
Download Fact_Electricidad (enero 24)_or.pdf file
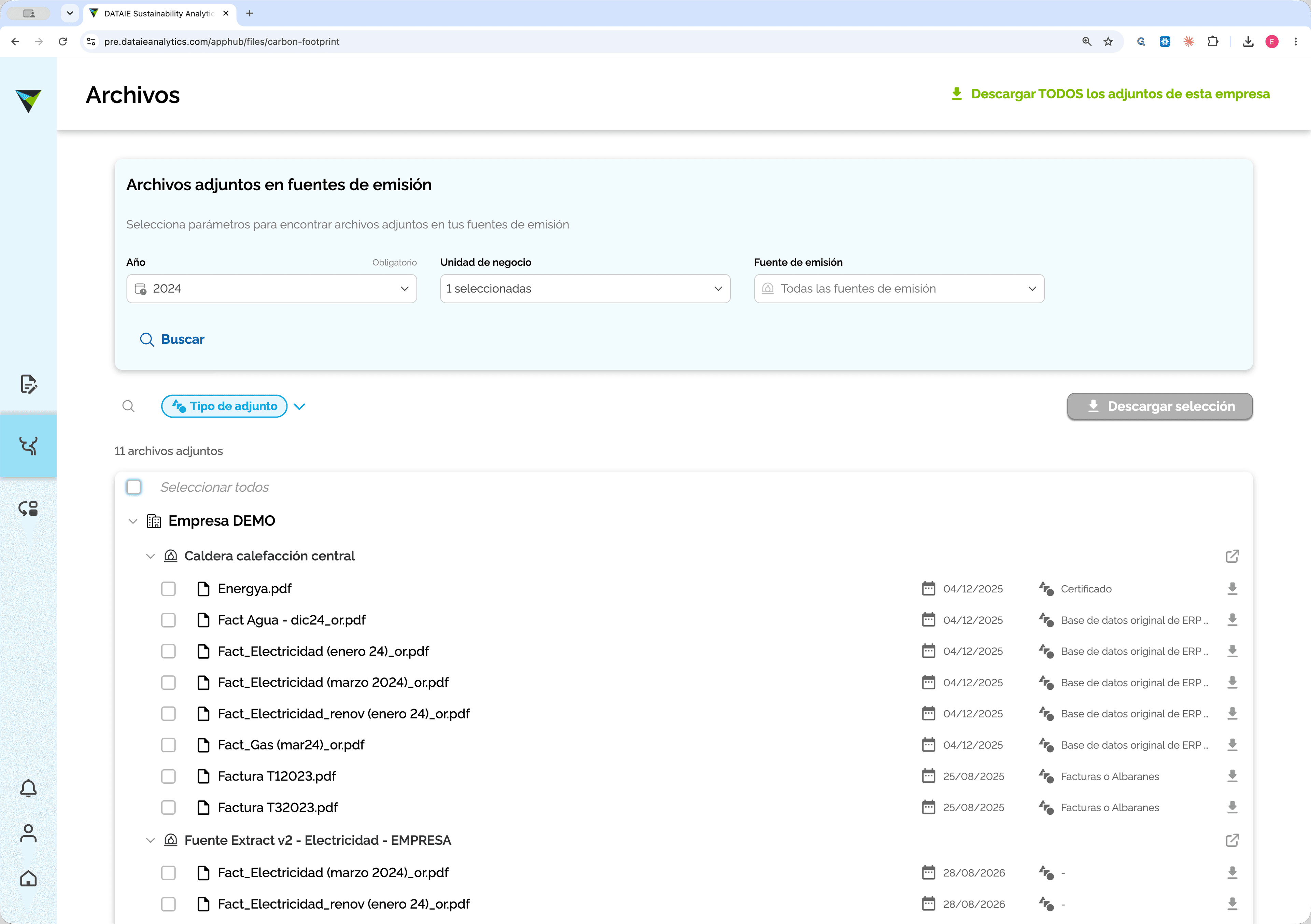(x=1232, y=651)
